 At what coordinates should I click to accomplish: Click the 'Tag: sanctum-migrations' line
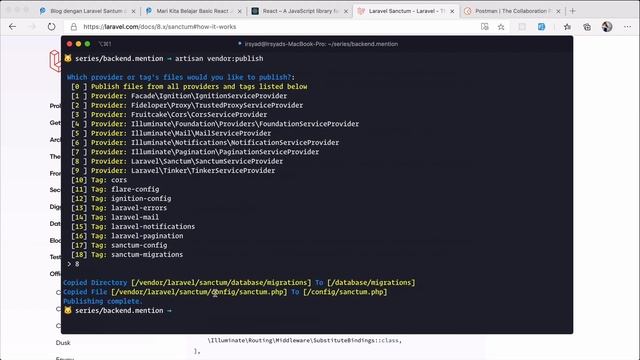click(x=127, y=255)
